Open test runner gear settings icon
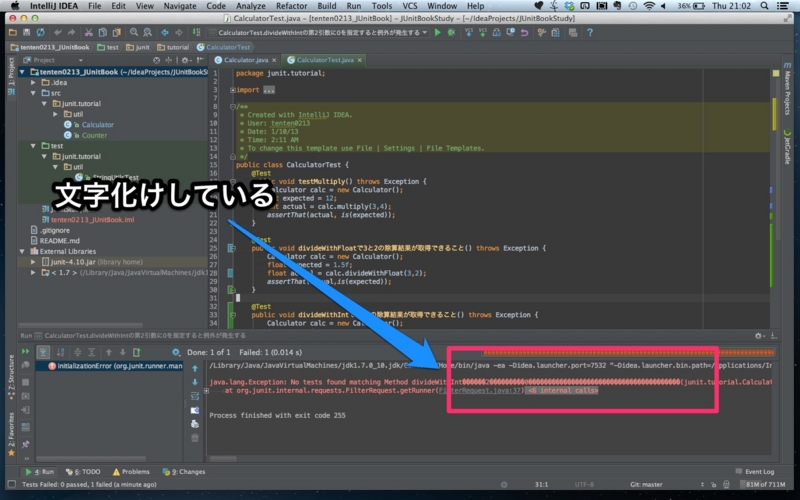 coord(176,352)
